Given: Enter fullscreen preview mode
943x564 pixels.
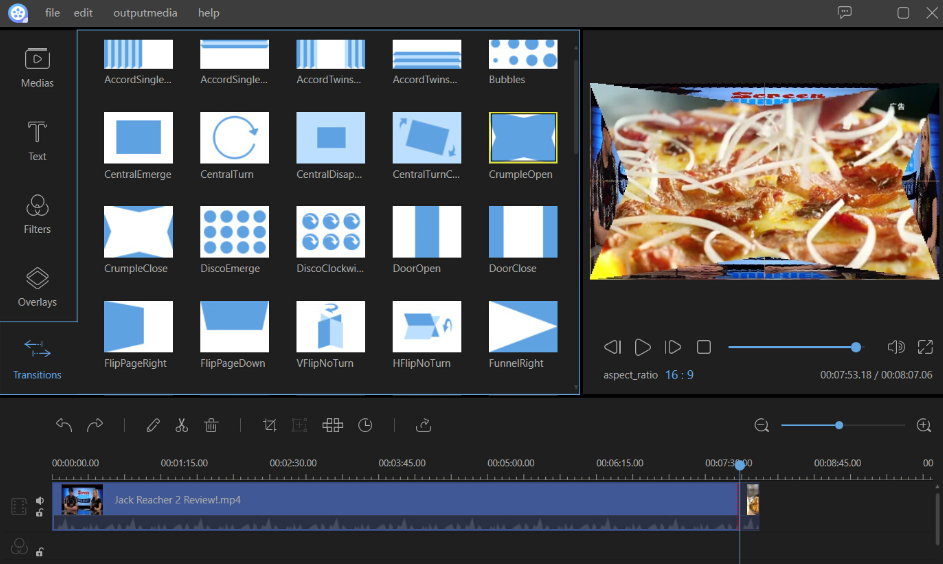Looking at the screenshot, I should click(925, 347).
